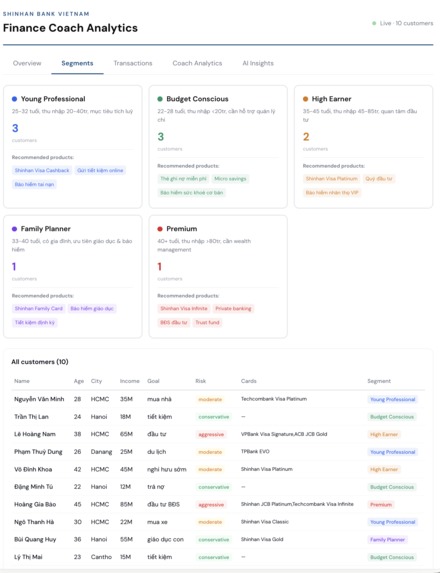Select customer Nguyễn Văn Minh
The image size is (440, 573).
pyautogui.click(x=39, y=399)
